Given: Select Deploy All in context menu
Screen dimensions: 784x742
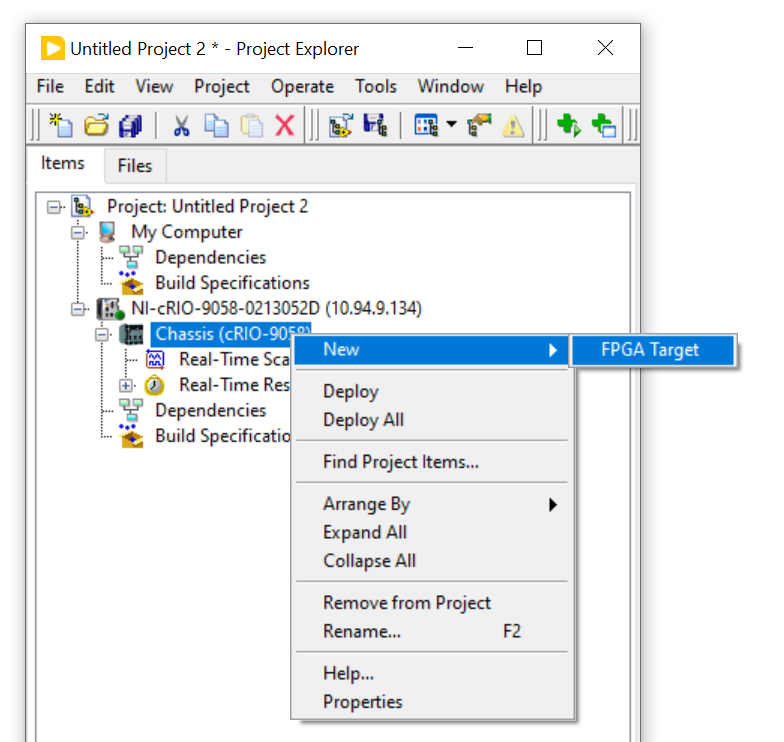Looking at the screenshot, I should [x=432, y=420].
